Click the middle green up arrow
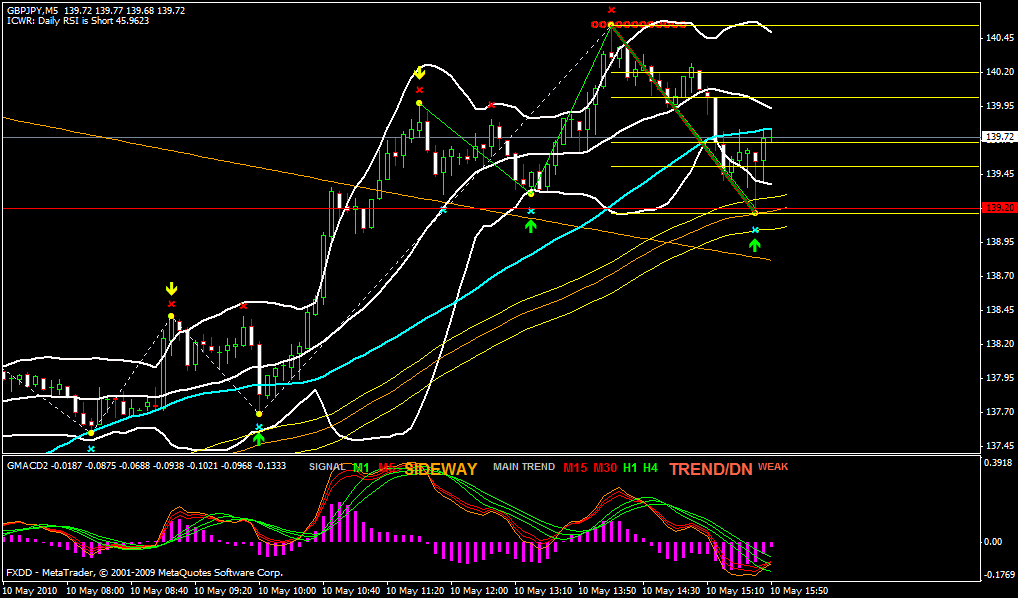The height and width of the screenshot is (598, 1018). point(531,225)
